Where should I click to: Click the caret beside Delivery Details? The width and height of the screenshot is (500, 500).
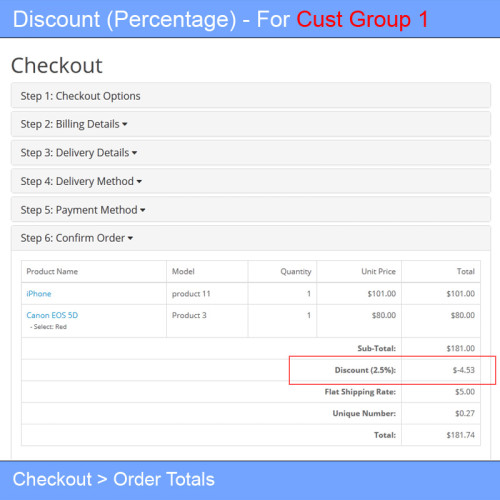click(x=134, y=153)
